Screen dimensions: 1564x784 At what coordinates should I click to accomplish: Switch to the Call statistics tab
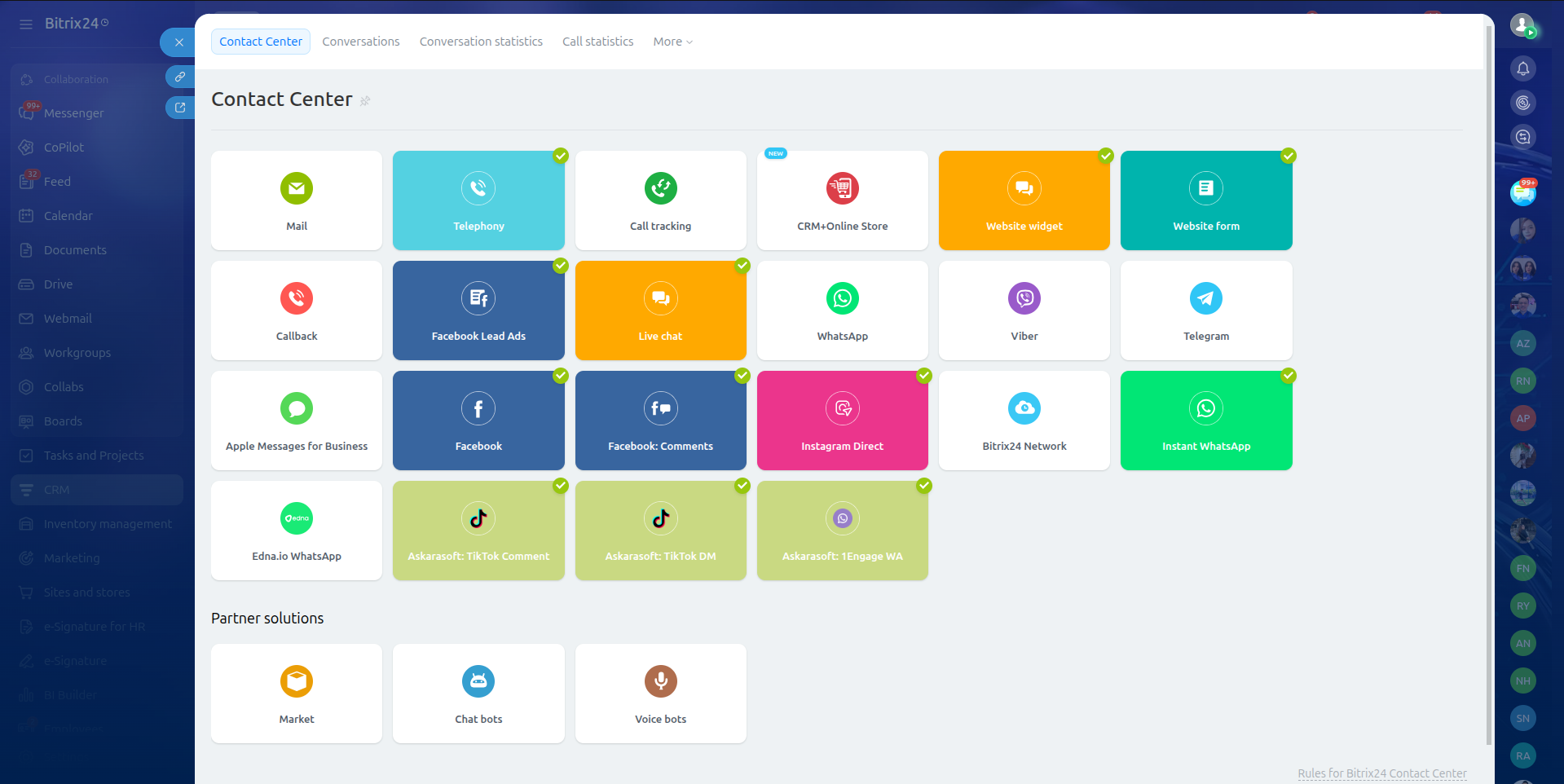(597, 42)
